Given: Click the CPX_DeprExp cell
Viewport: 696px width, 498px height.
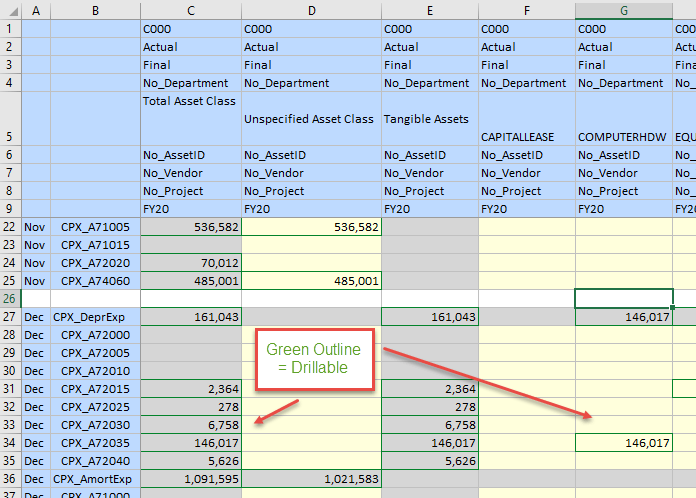Looking at the screenshot, I should click(x=95, y=316).
